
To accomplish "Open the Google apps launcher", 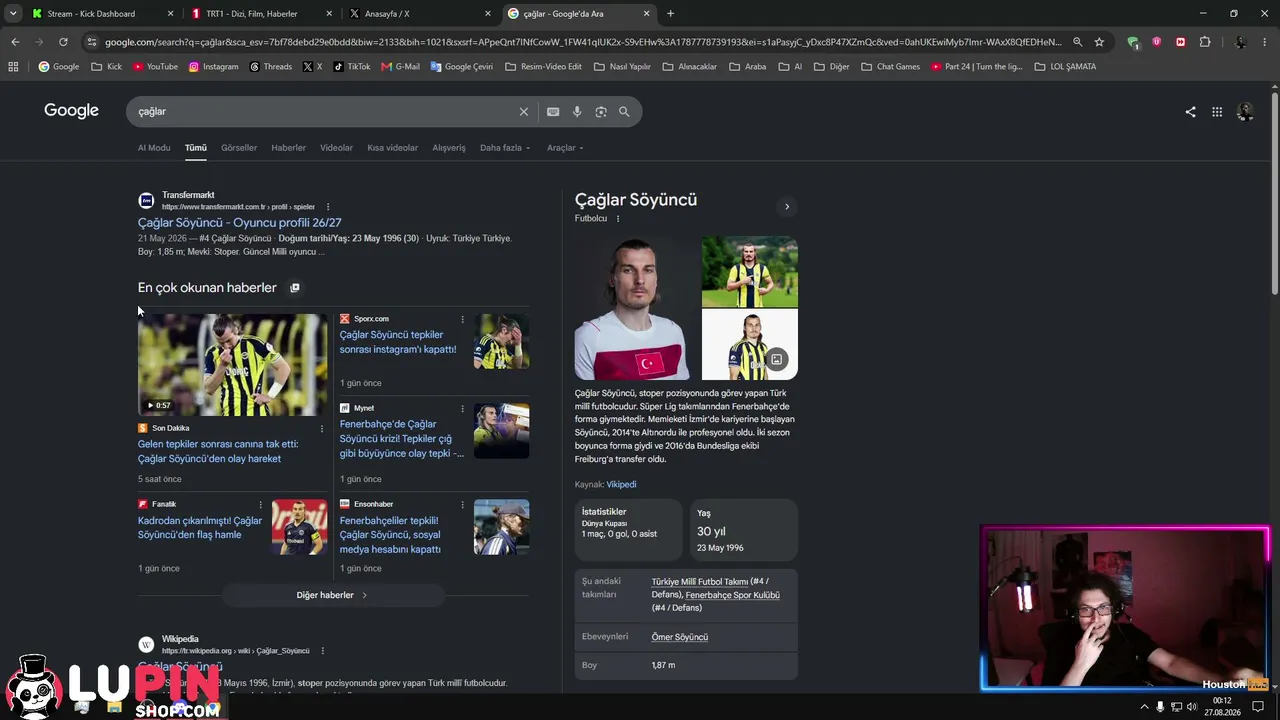I will [x=1217, y=112].
